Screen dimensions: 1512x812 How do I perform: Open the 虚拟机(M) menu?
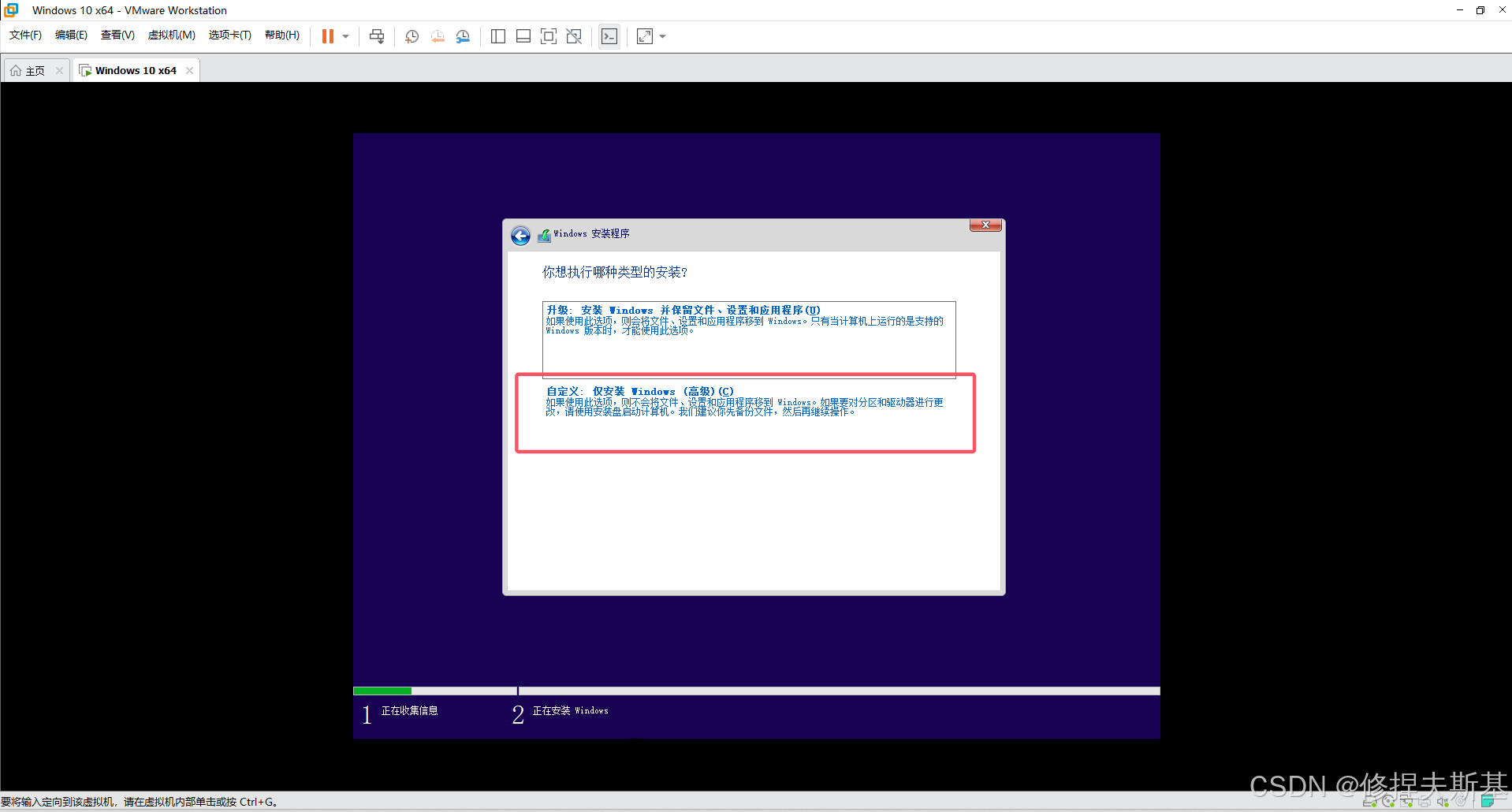pos(171,35)
